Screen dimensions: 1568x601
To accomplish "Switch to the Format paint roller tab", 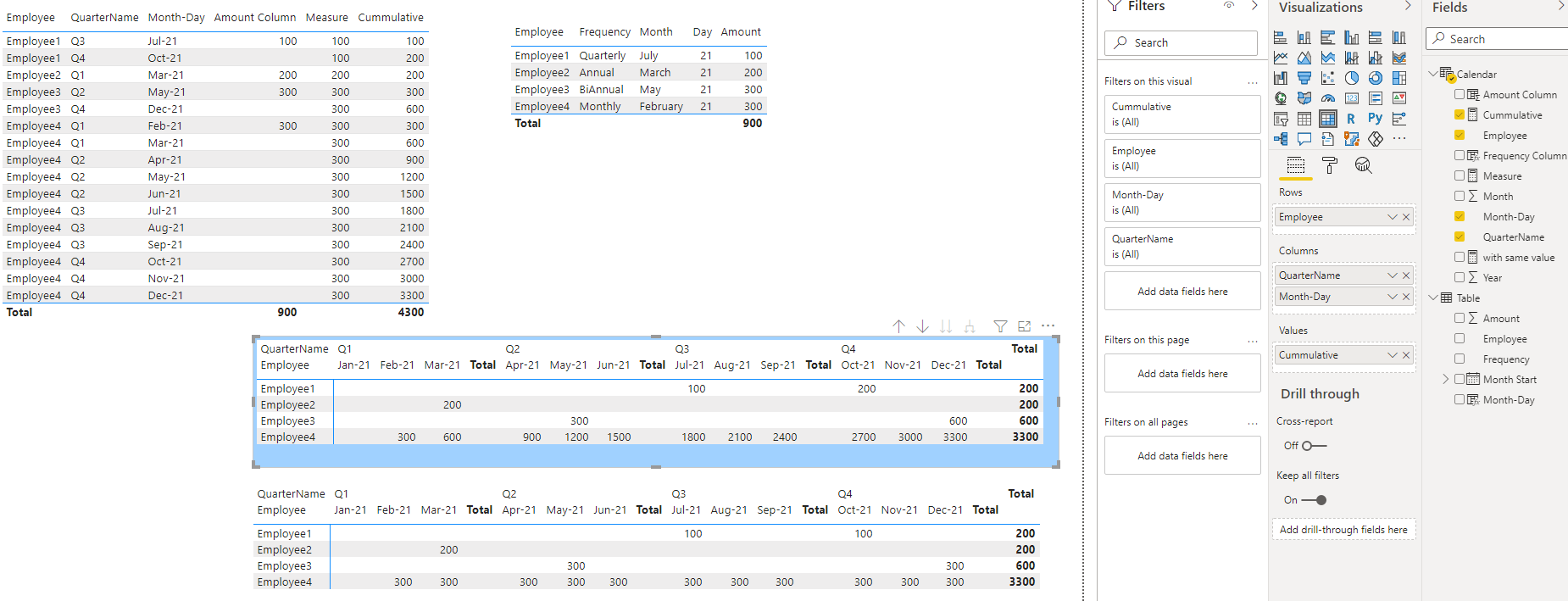I will click(1329, 165).
